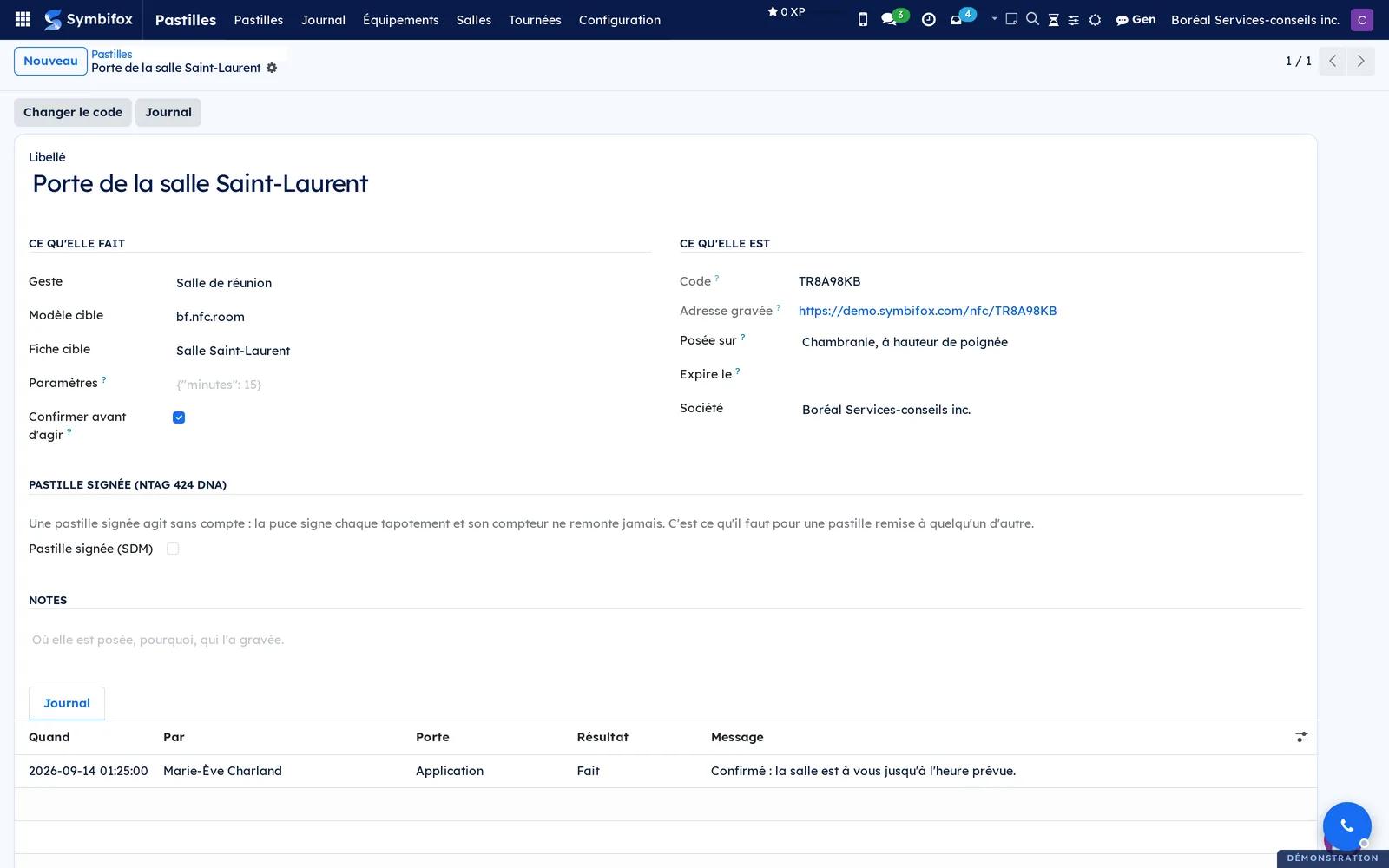The width and height of the screenshot is (1389, 868).
Task: Open the Tournées menu
Action: (x=535, y=19)
